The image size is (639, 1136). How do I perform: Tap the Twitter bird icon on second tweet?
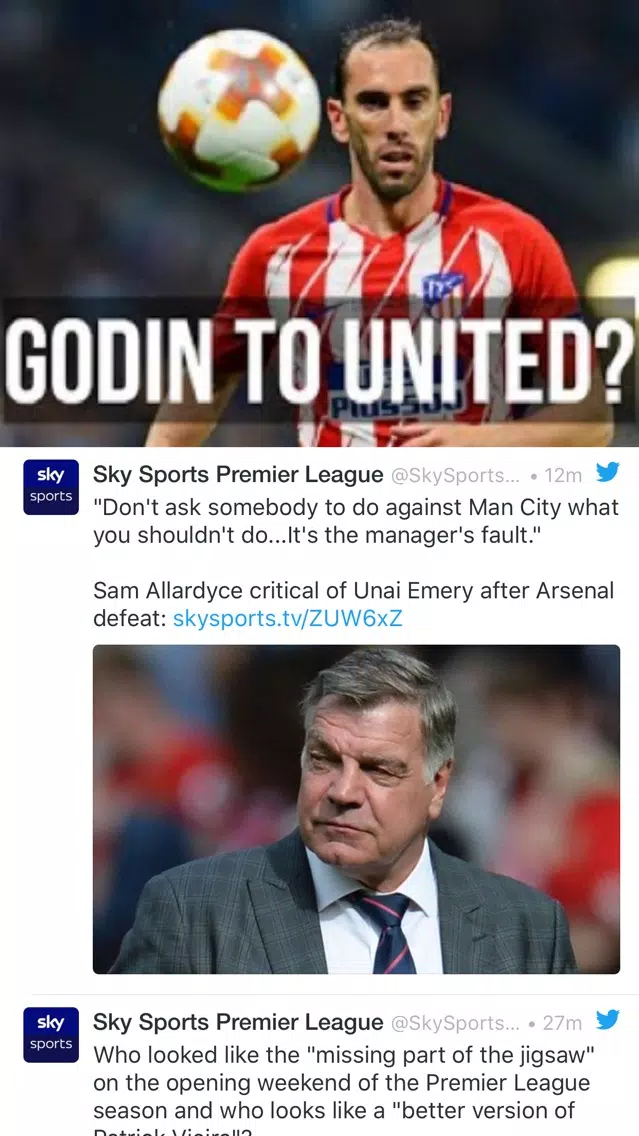[607, 1020]
